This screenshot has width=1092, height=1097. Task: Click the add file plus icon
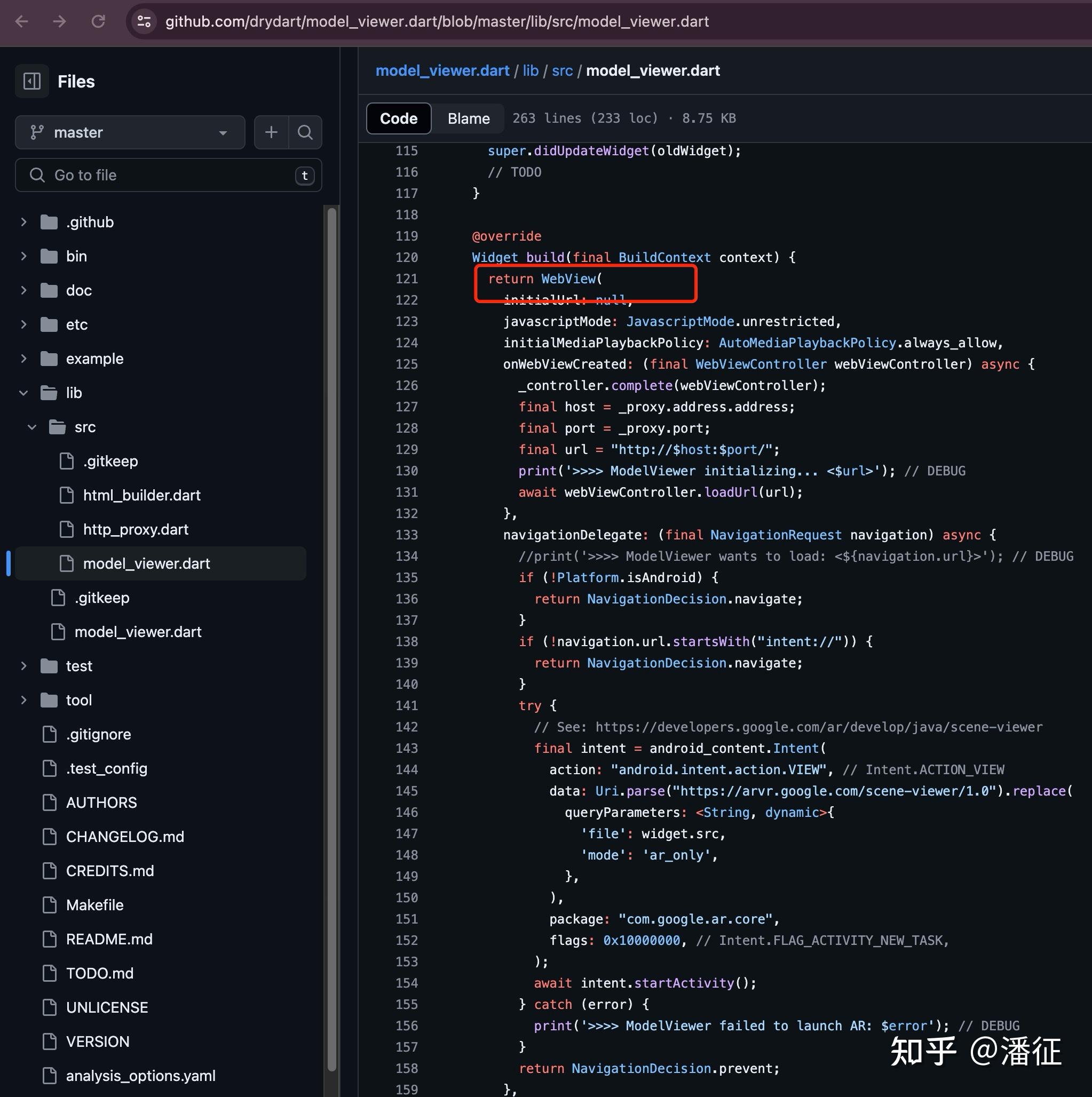(272, 132)
